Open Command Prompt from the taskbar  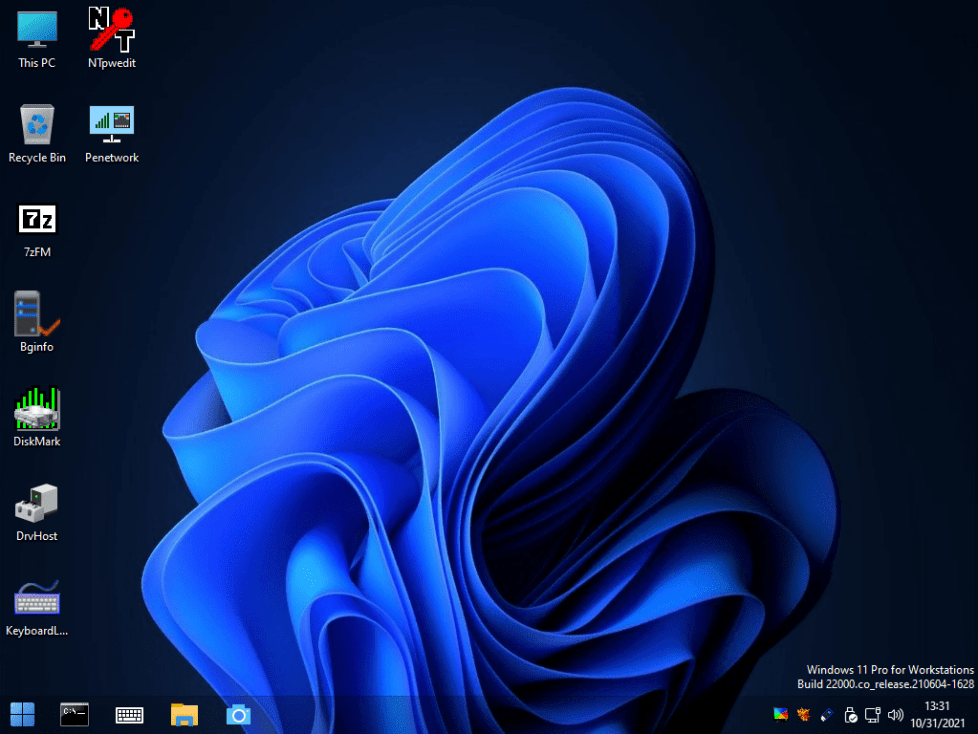point(74,714)
